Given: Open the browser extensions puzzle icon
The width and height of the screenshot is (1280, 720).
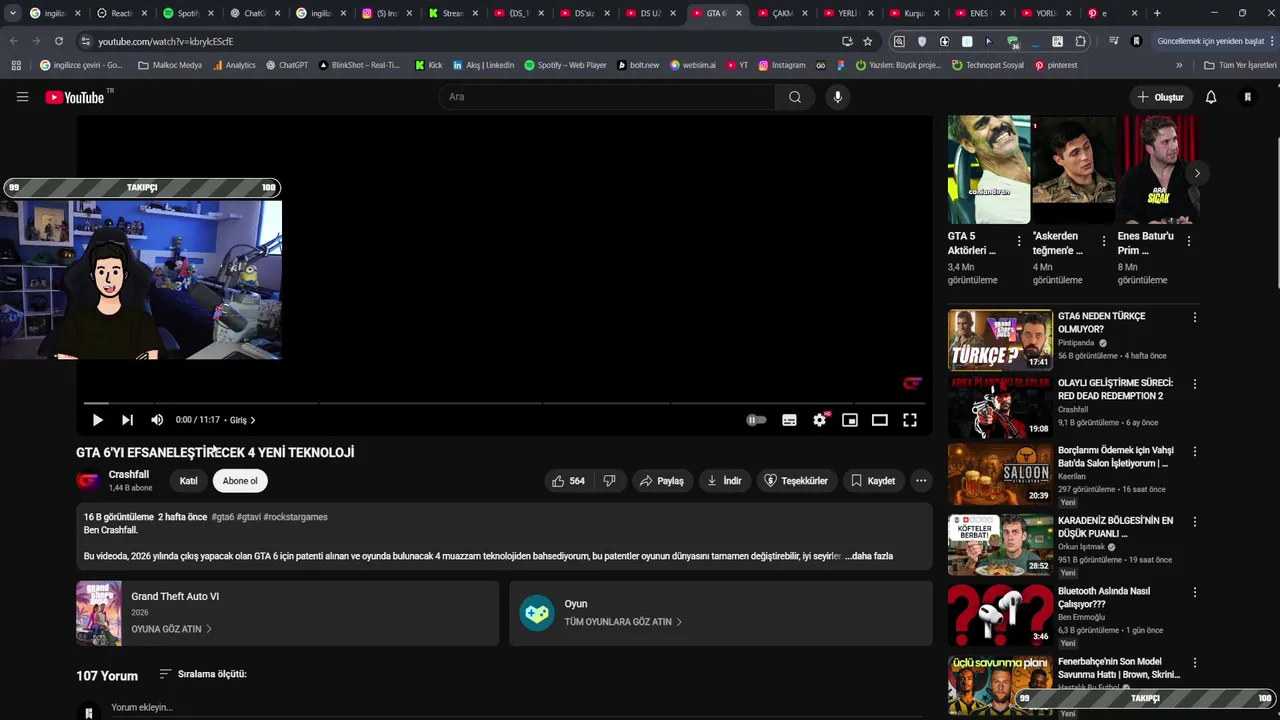Looking at the screenshot, I should pyautogui.click(x=1081, y=41).
